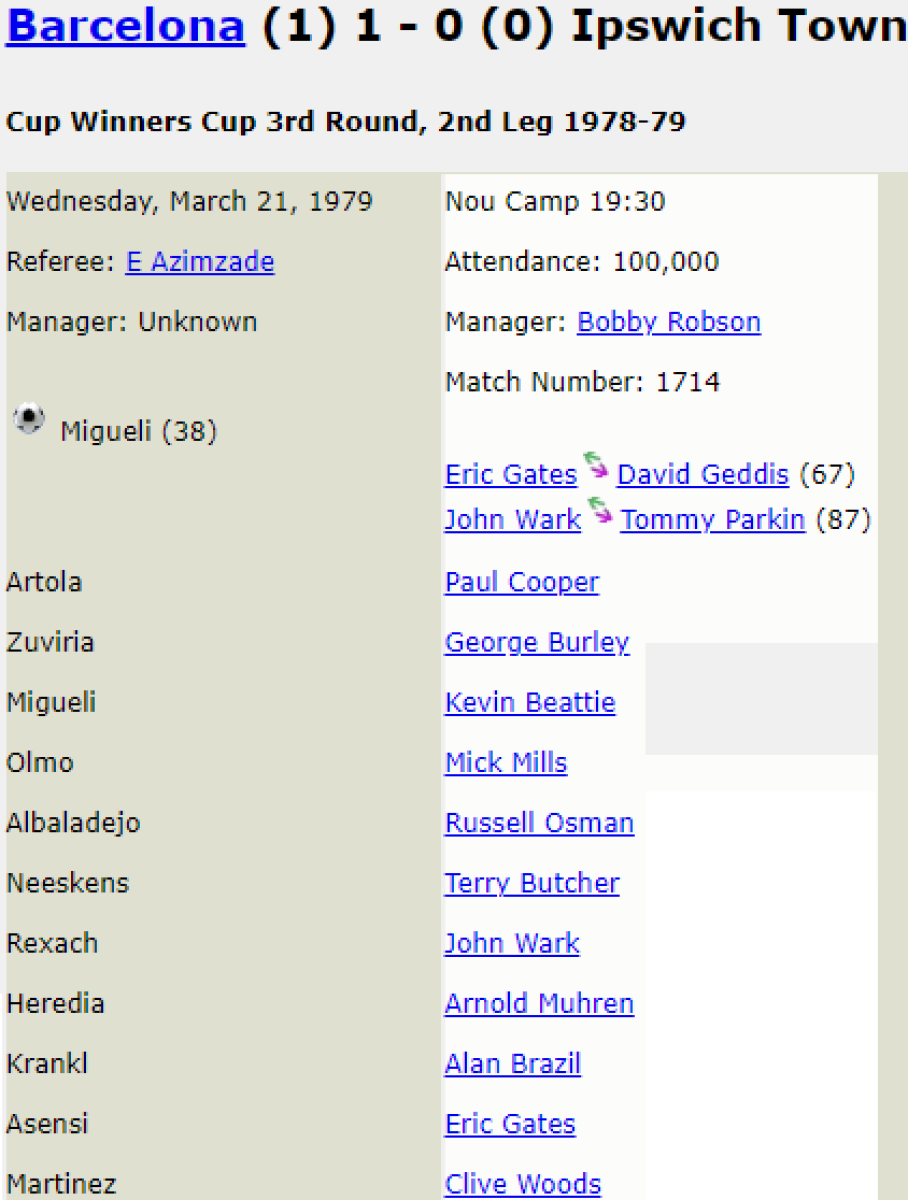Open Tommy Parkin substitute link
The width and height of the screenshot is (908, 1200).
pos(712,520)
